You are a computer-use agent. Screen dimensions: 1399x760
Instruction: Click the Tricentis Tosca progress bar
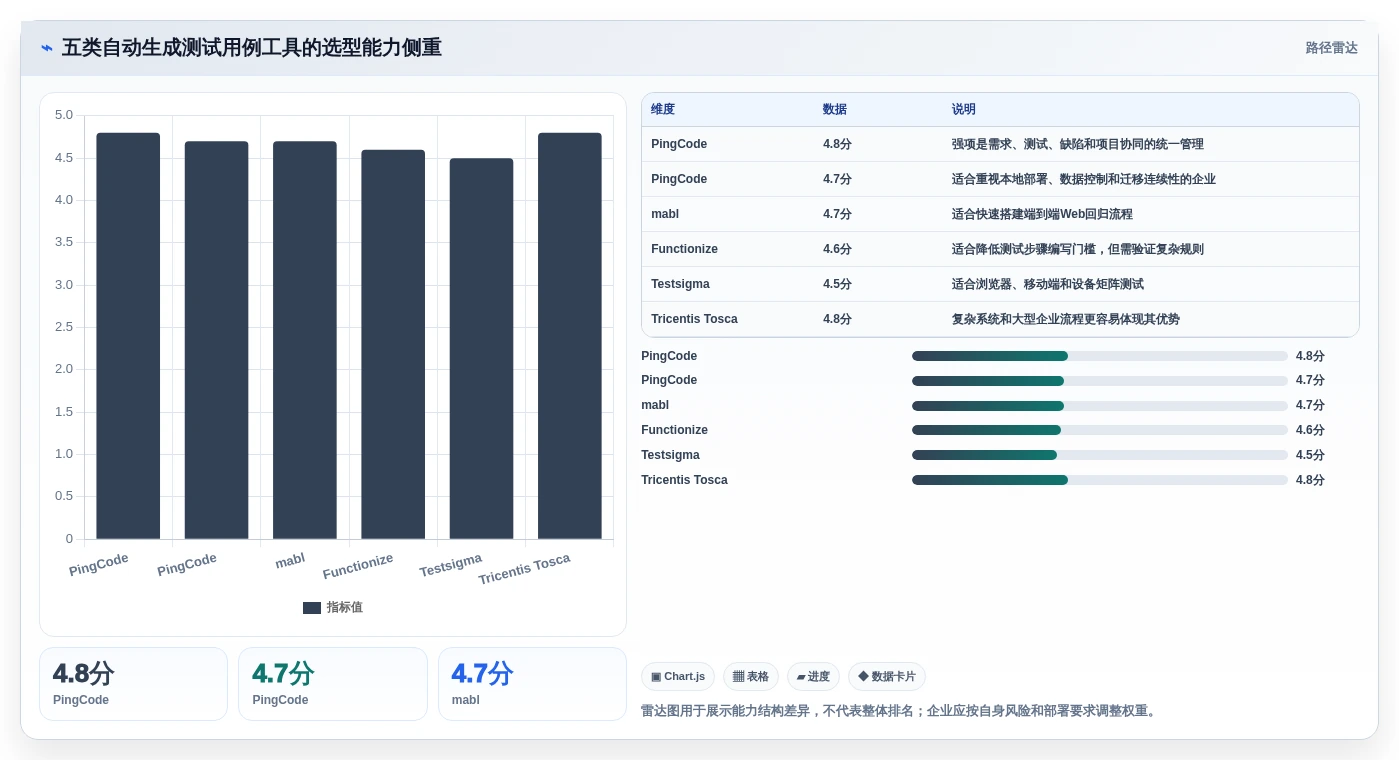1100,480
